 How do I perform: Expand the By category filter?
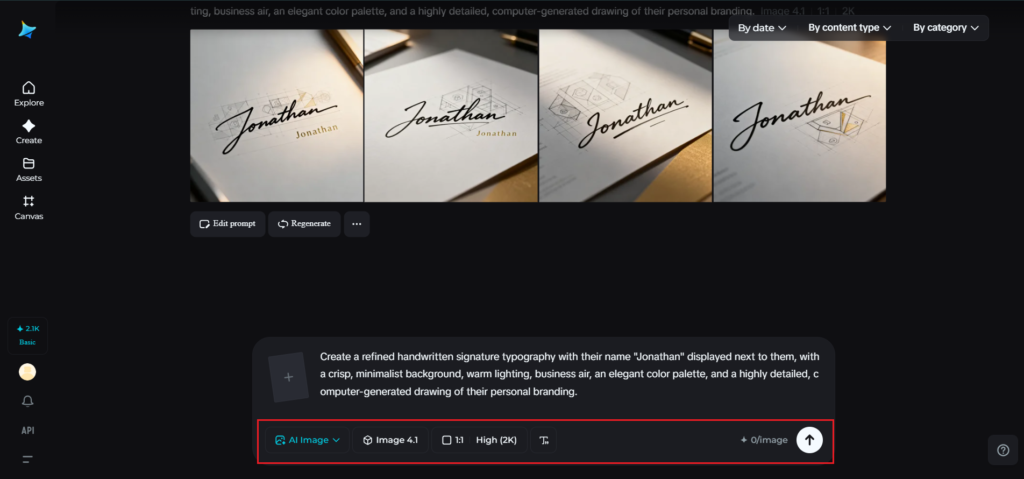[946, 28]
